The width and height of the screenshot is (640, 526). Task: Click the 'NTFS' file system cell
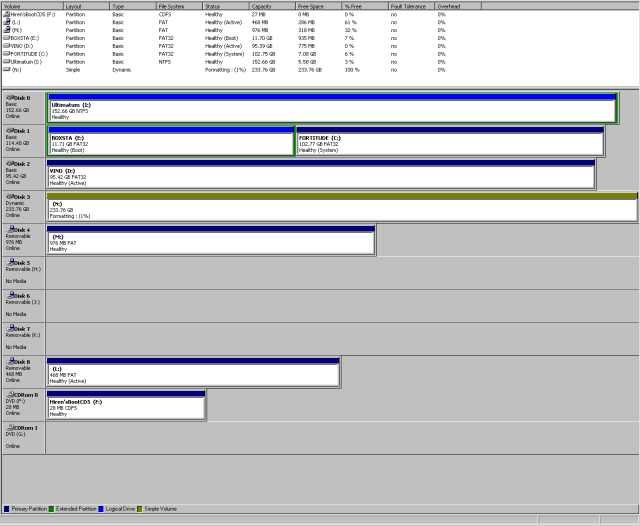pos(164,62)
